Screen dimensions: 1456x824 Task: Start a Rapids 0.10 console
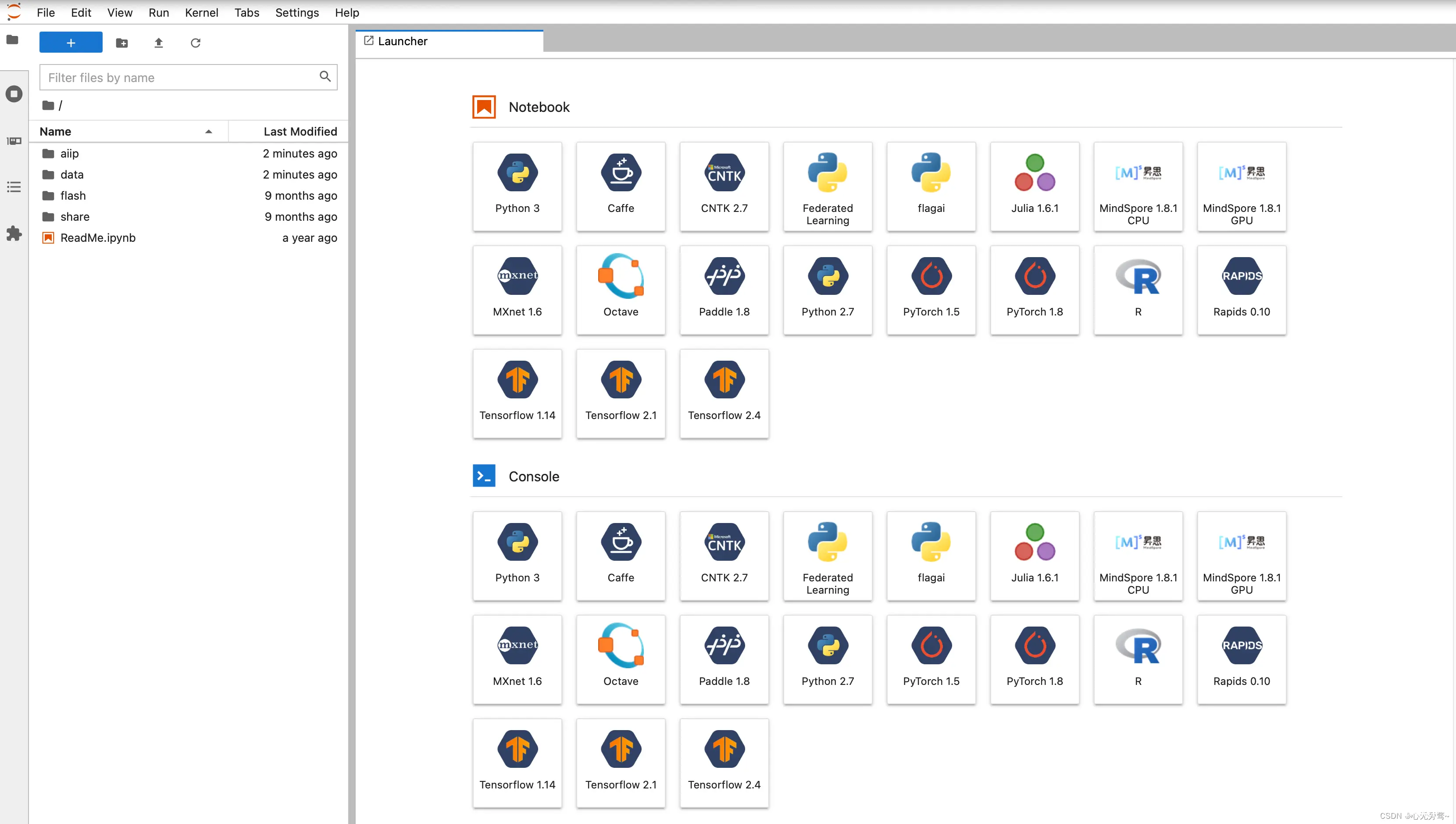pyautogui.click(x=1242, y=659)
